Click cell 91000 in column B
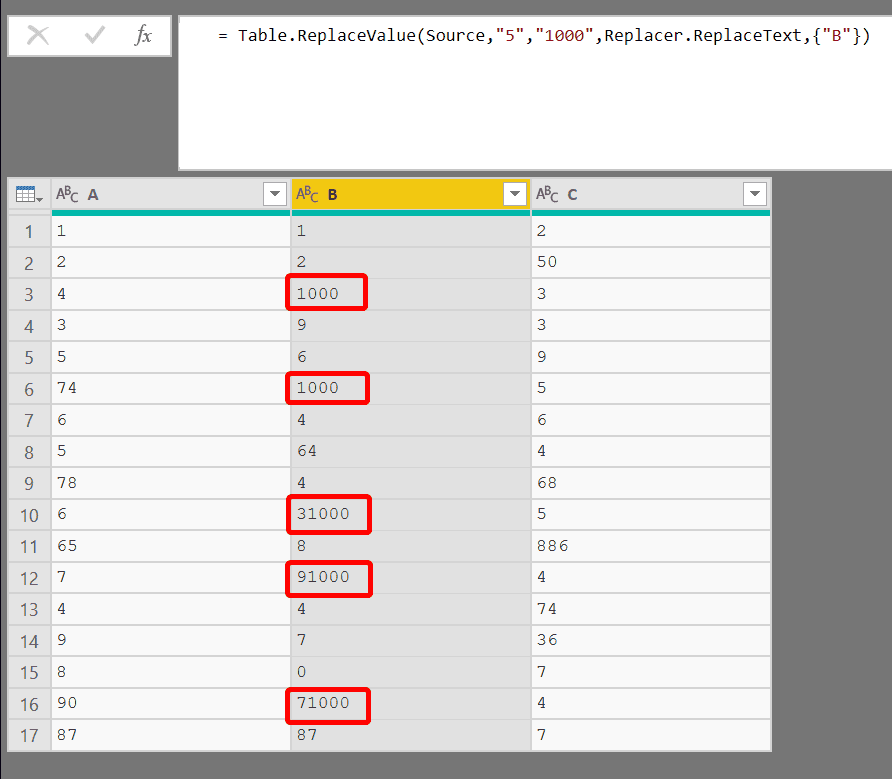The width and height of the screenshot is (892, 779). pos(411,578)
